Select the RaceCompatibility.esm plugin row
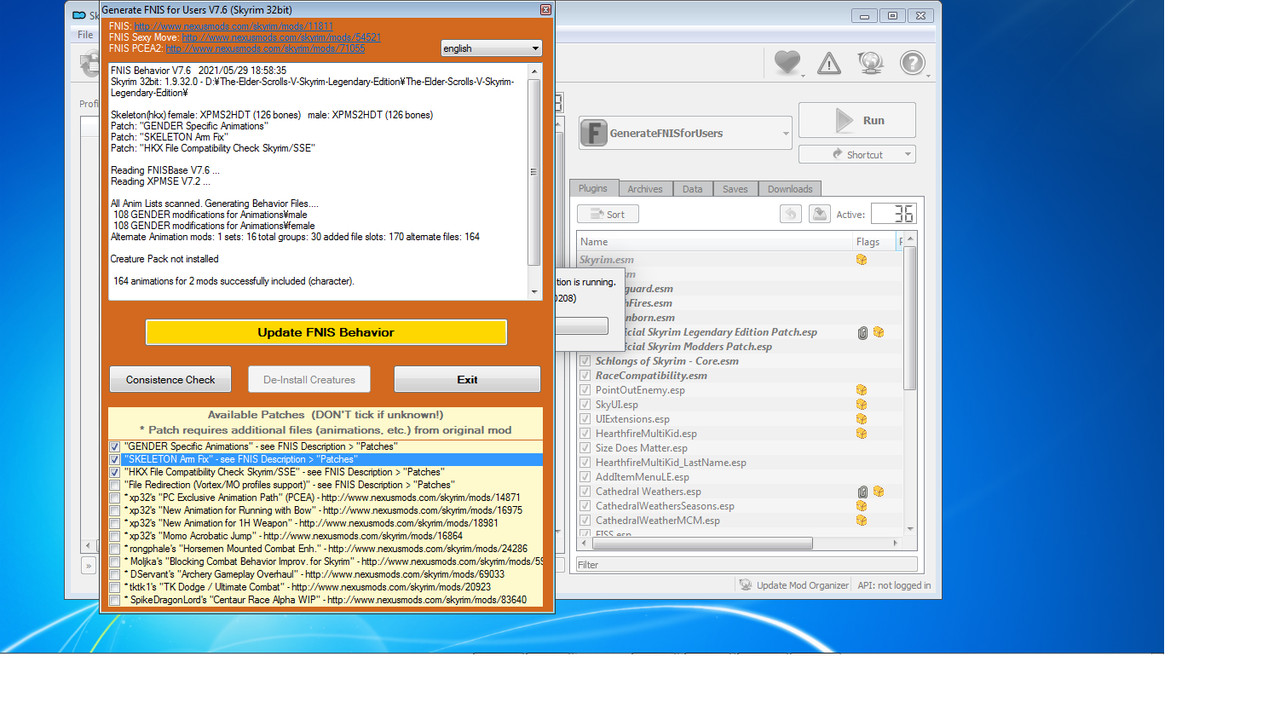 point(740,376)
